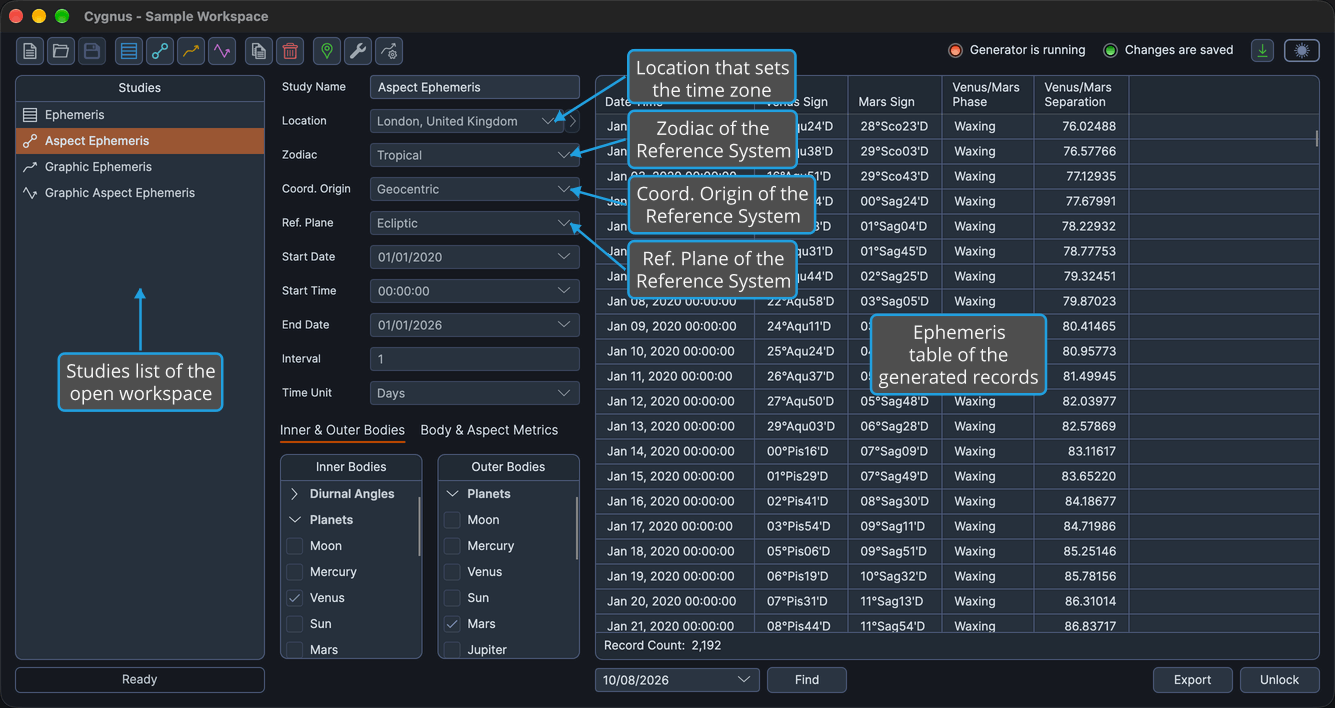Check Mercury in Outer Bodies

tap(452, 546)
